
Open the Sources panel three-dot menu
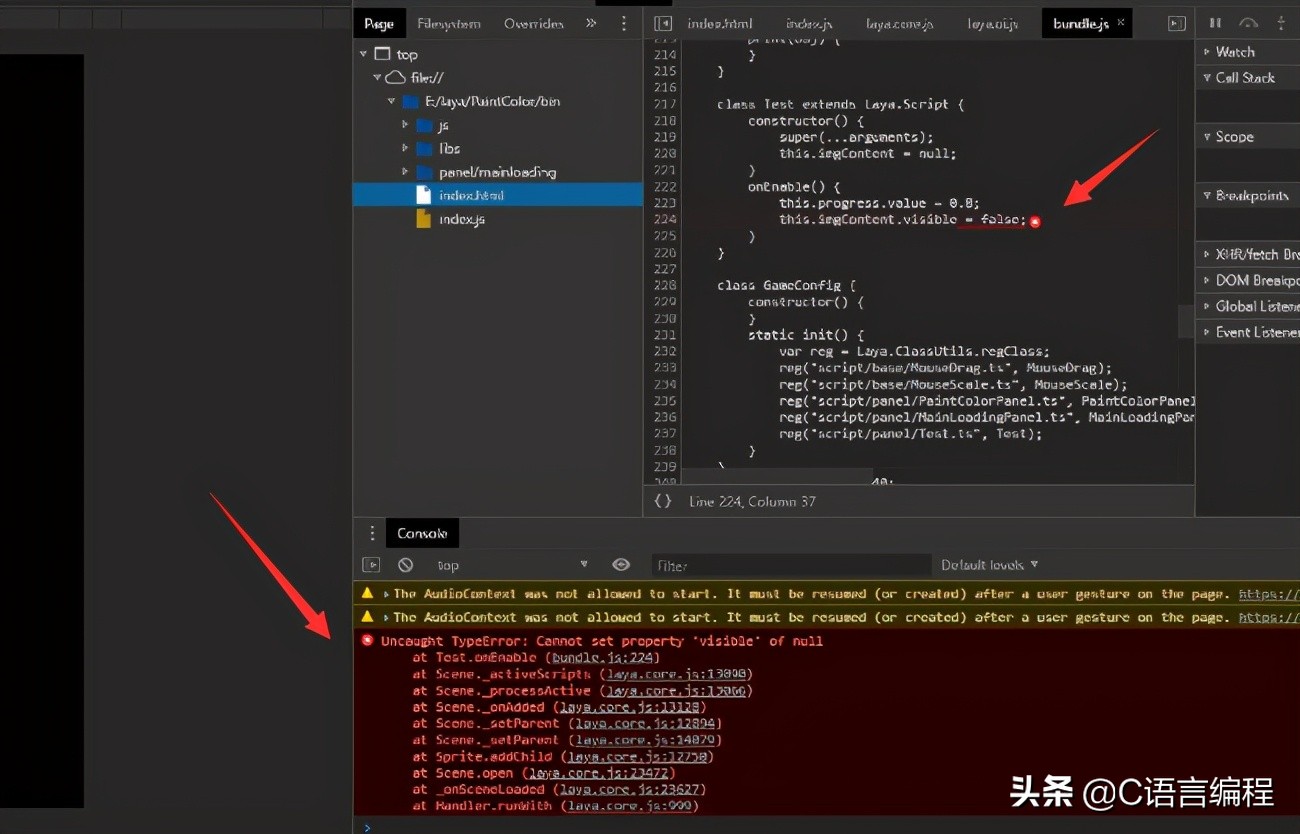[624, 22]
